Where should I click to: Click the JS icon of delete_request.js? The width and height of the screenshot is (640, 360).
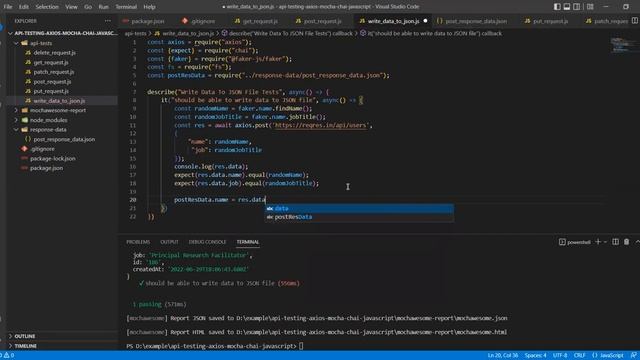[28, 53]
